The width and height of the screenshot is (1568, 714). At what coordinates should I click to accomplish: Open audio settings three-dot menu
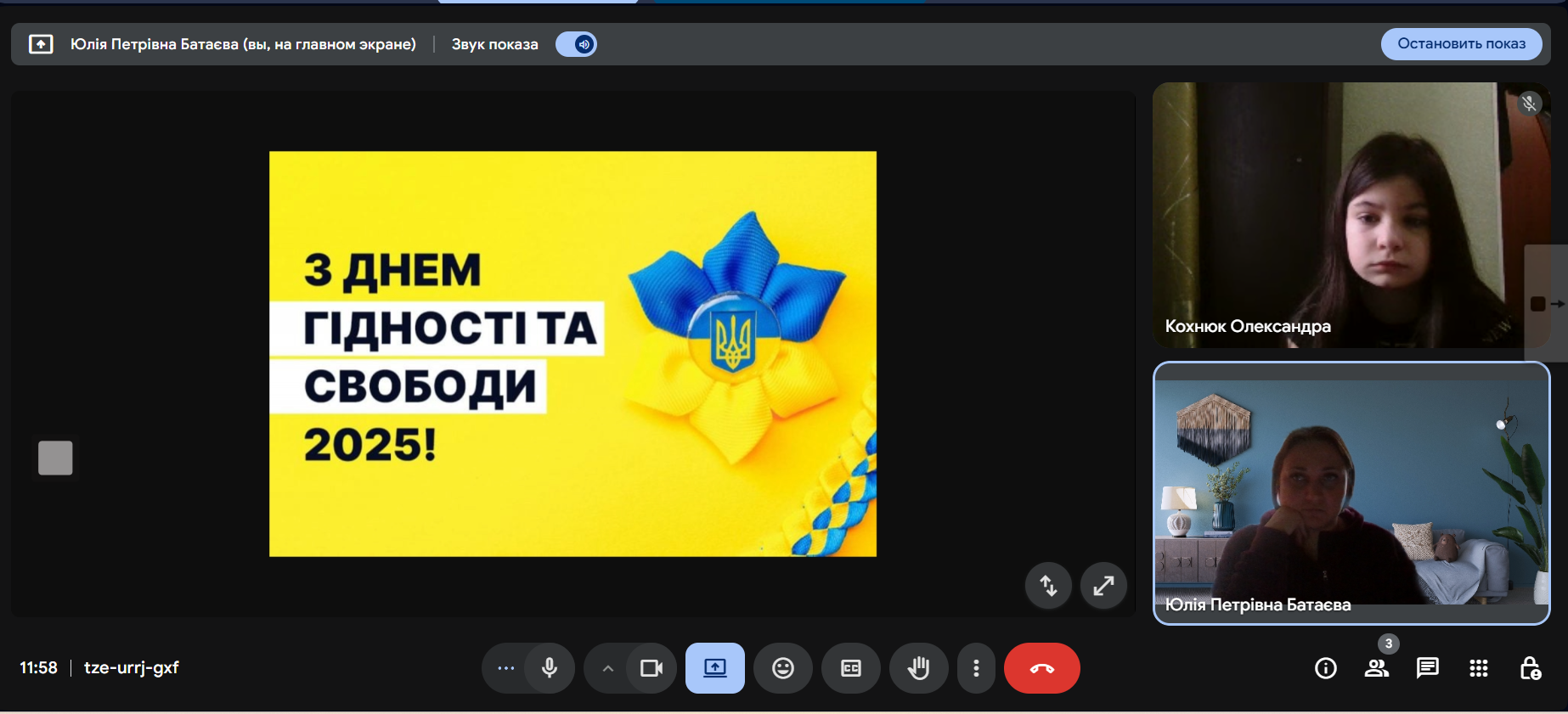click(505, 668)
